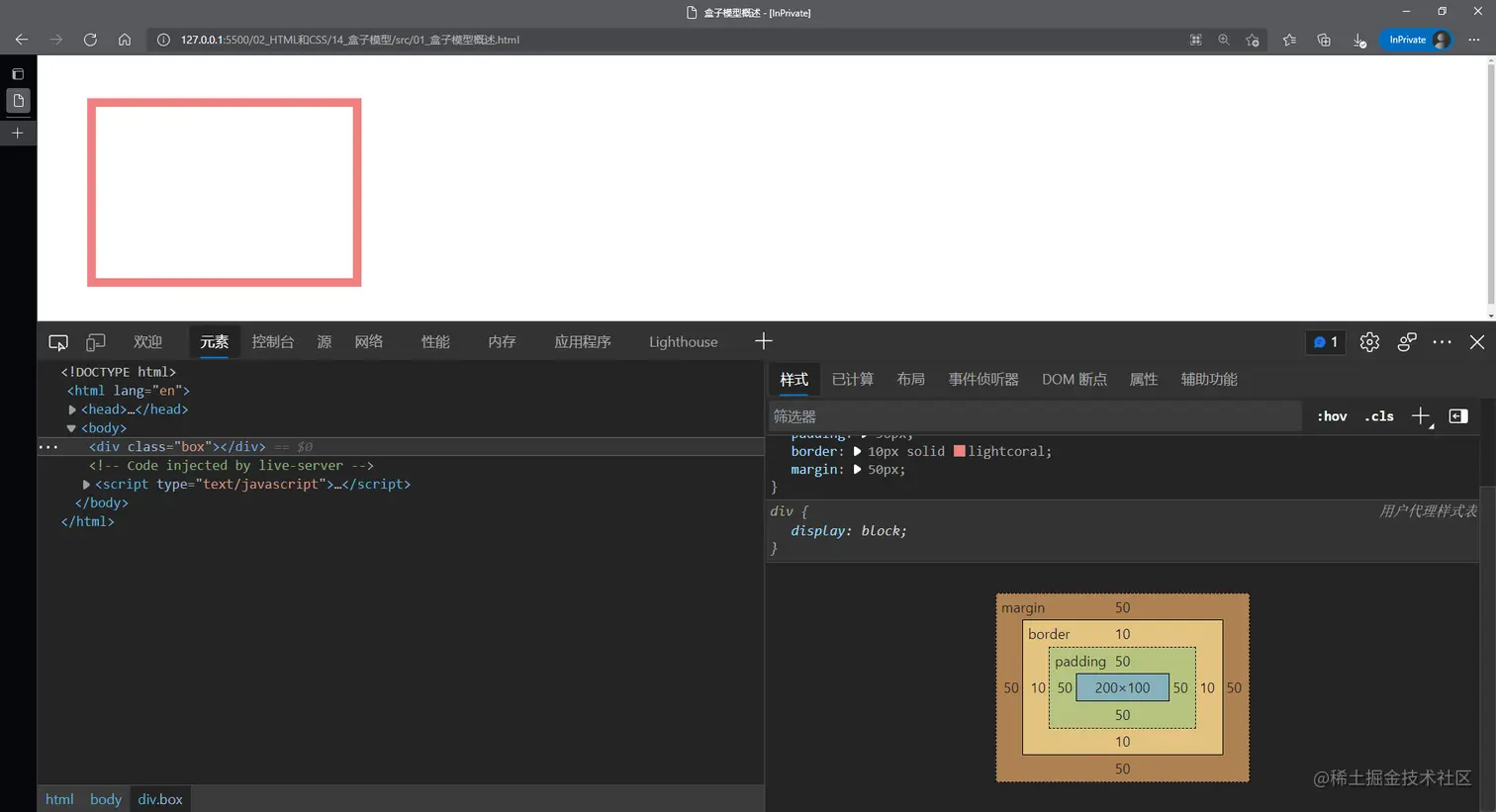Expand the border shorthand property

click(857, 452)
